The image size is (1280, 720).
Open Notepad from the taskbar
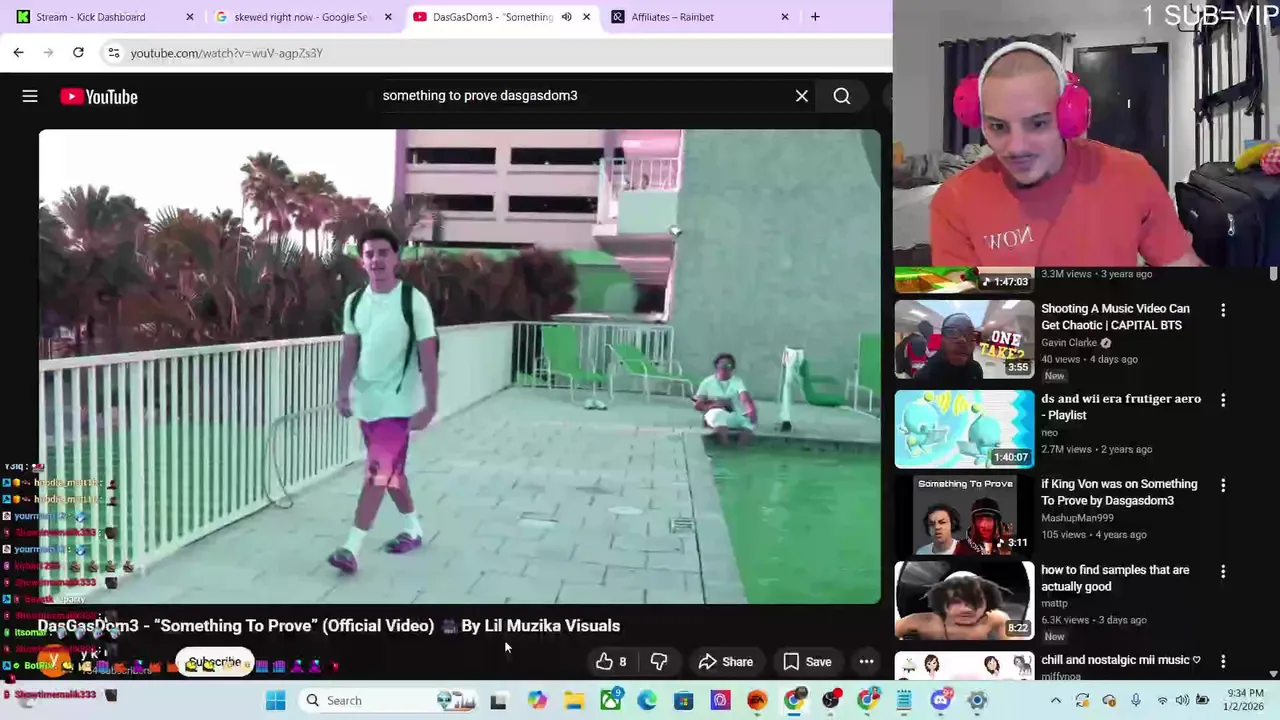[x=904, y=700]
